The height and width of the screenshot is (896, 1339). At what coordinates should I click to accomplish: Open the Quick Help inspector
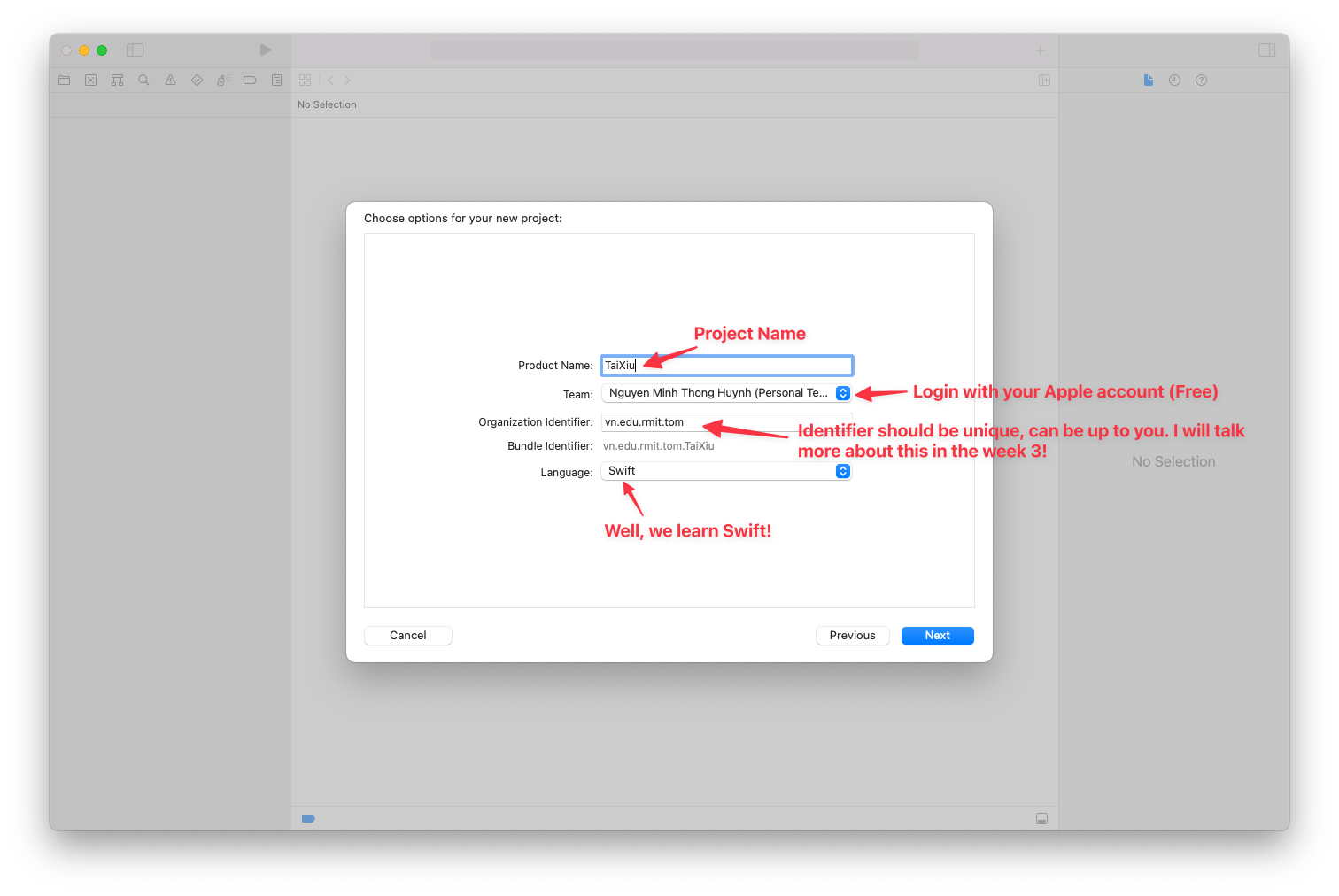[x=1201, y=80]
